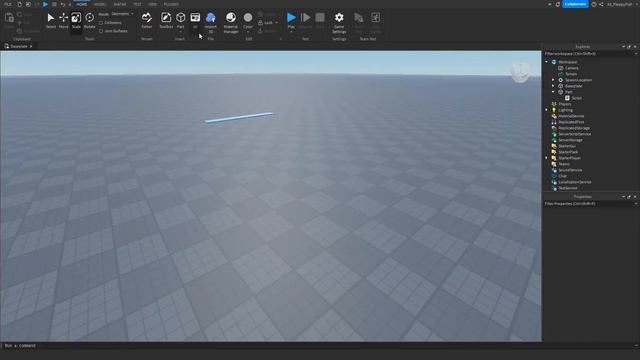Collapse the Part node
This screenshot has width=640, height=360.
coord(553,92)
